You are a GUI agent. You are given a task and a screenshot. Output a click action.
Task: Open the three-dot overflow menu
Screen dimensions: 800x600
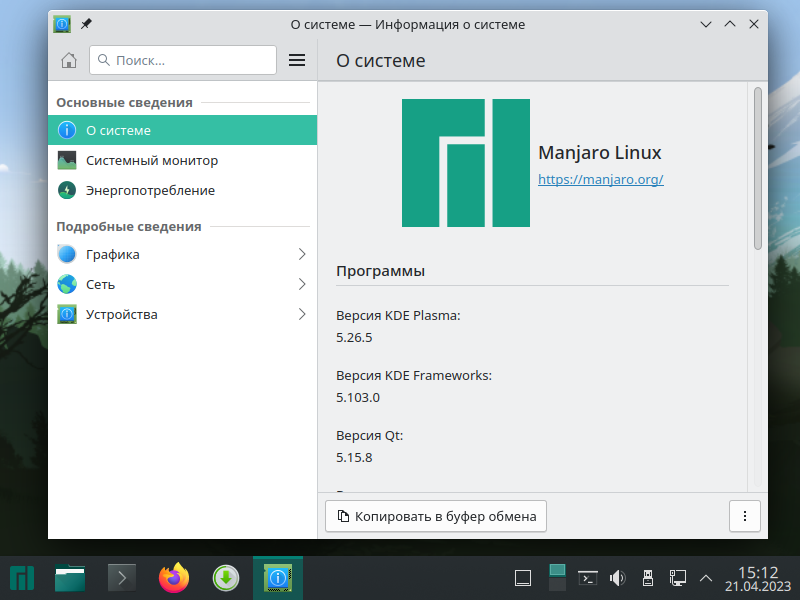pos(744,516)
